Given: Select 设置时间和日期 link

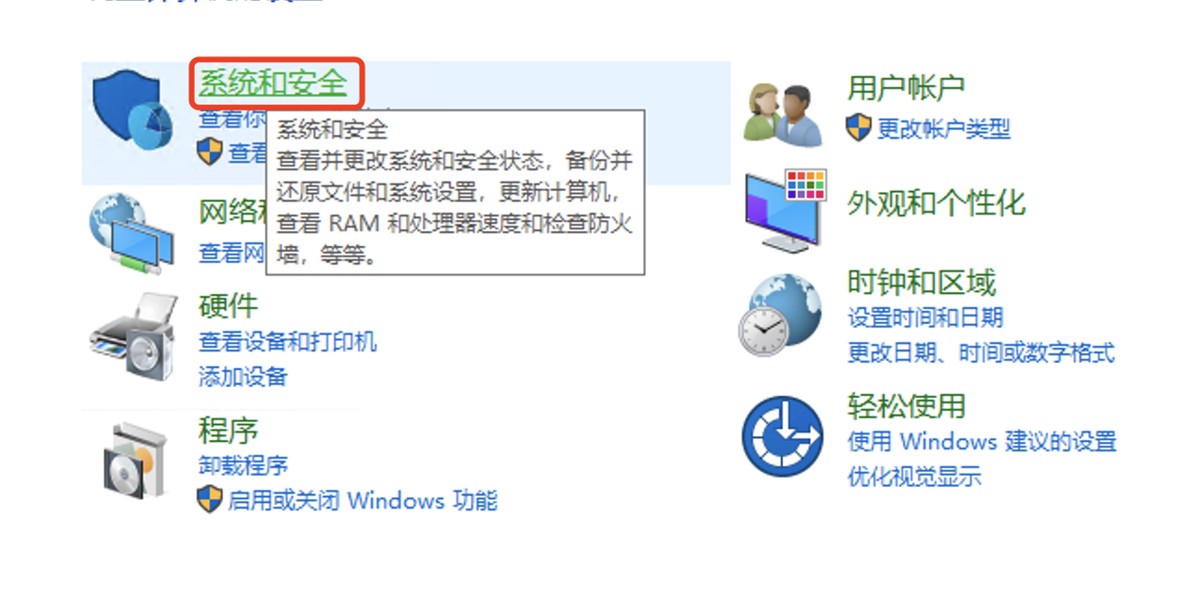Looking at the screenshot, I should click(926, 318).
